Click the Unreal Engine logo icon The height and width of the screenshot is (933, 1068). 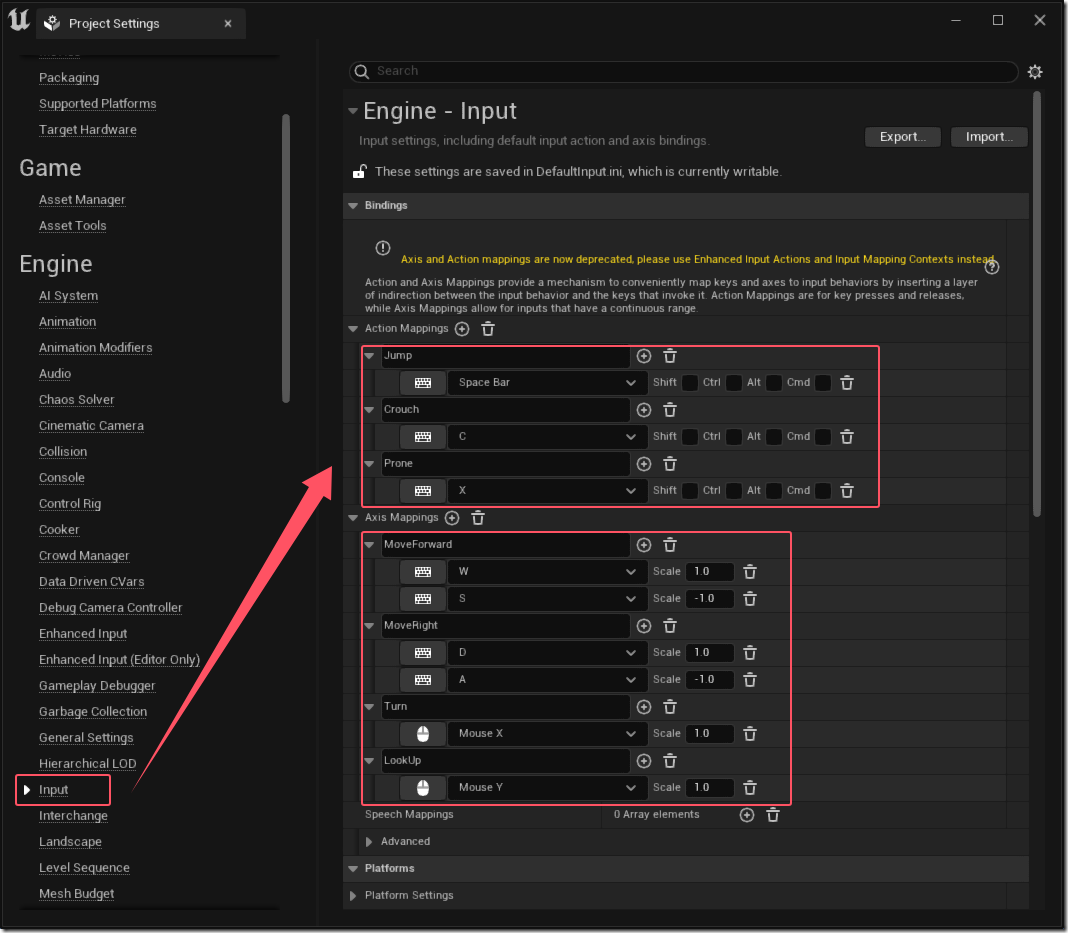coord(18,20)
